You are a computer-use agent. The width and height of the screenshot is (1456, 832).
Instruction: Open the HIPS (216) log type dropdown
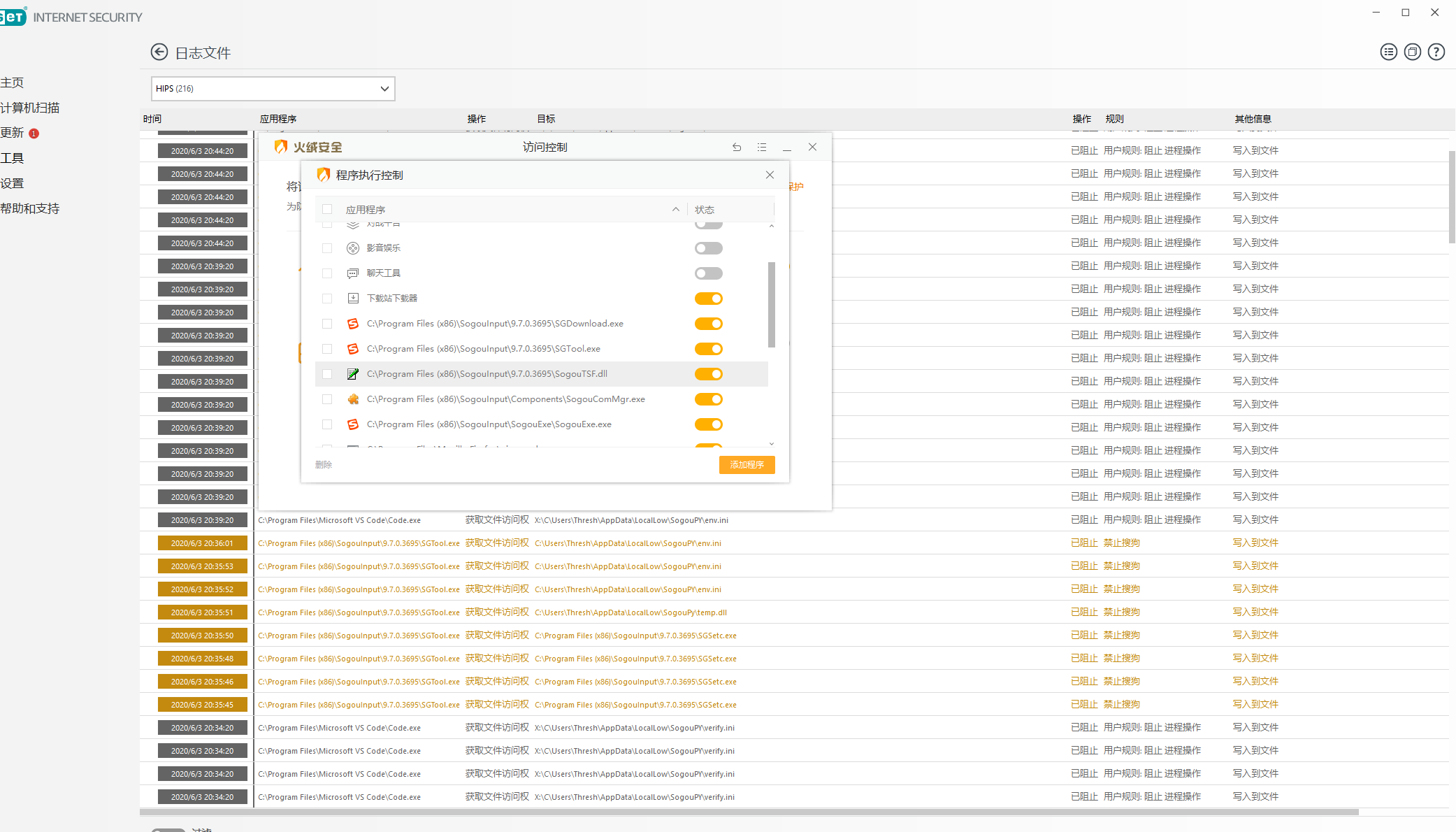(273, 89)
